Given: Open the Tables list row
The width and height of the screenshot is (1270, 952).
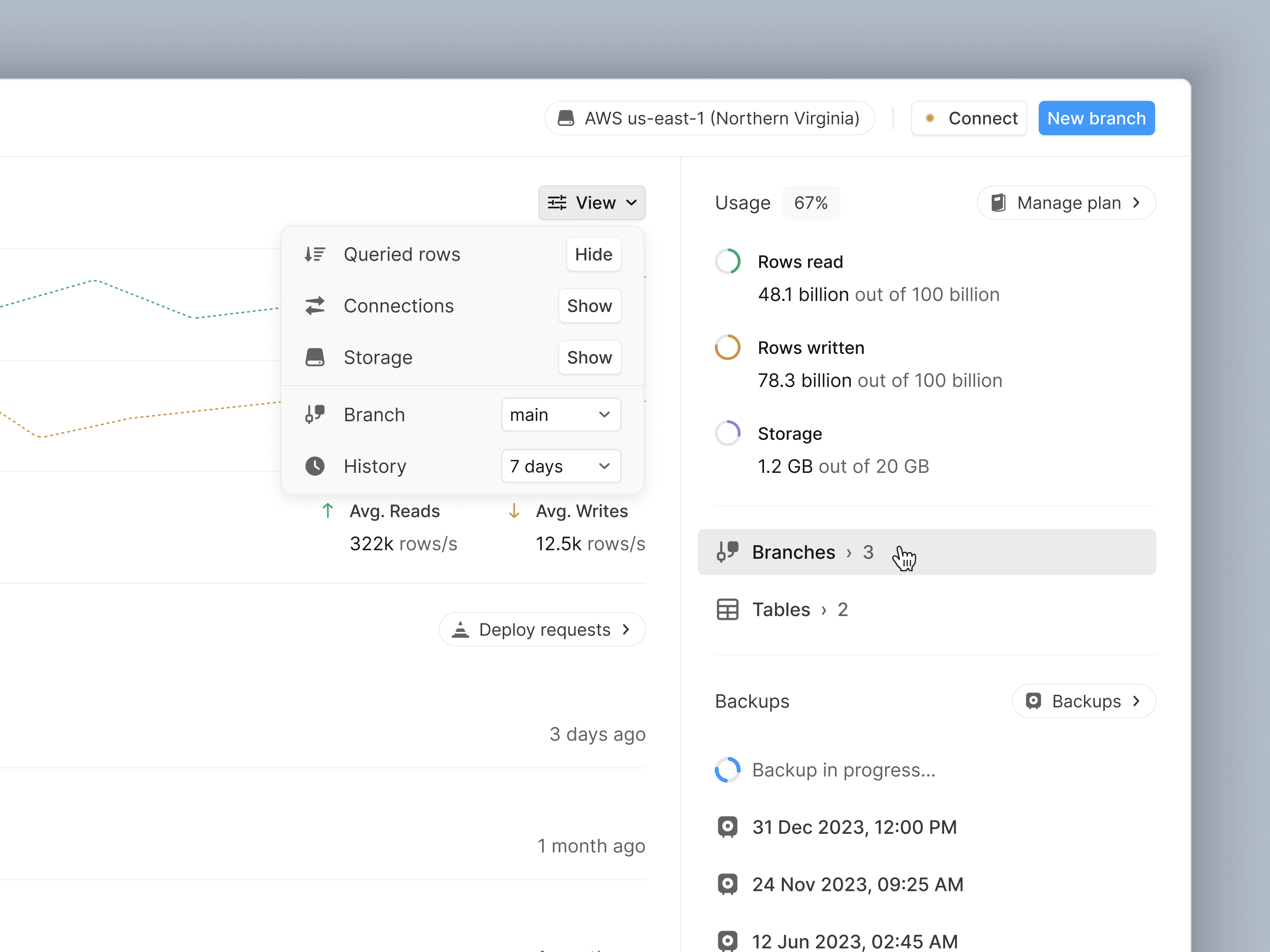Looking at the screenshot, I should [x=927, y=609].
